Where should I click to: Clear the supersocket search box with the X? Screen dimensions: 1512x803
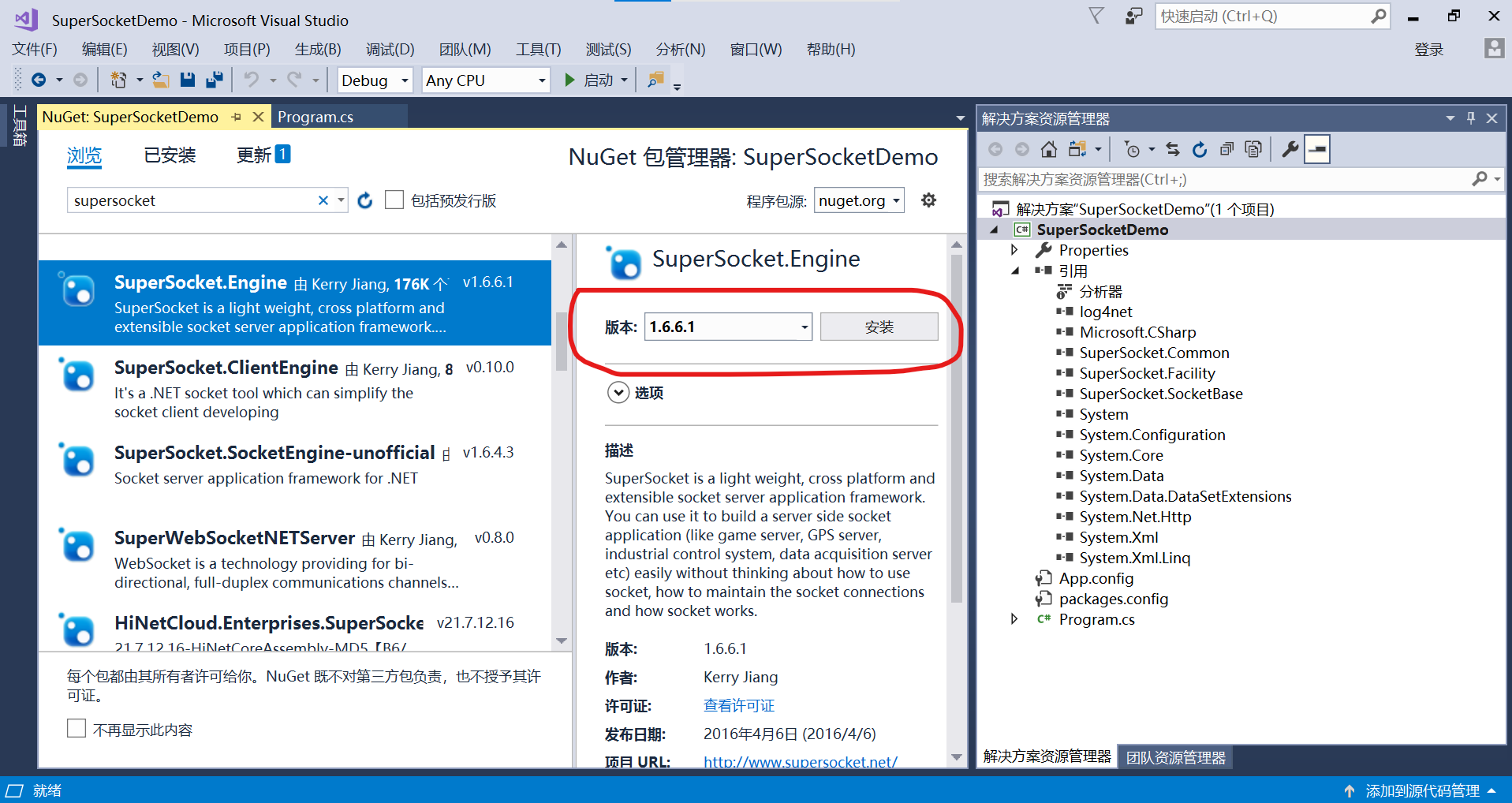click(323, 200)
